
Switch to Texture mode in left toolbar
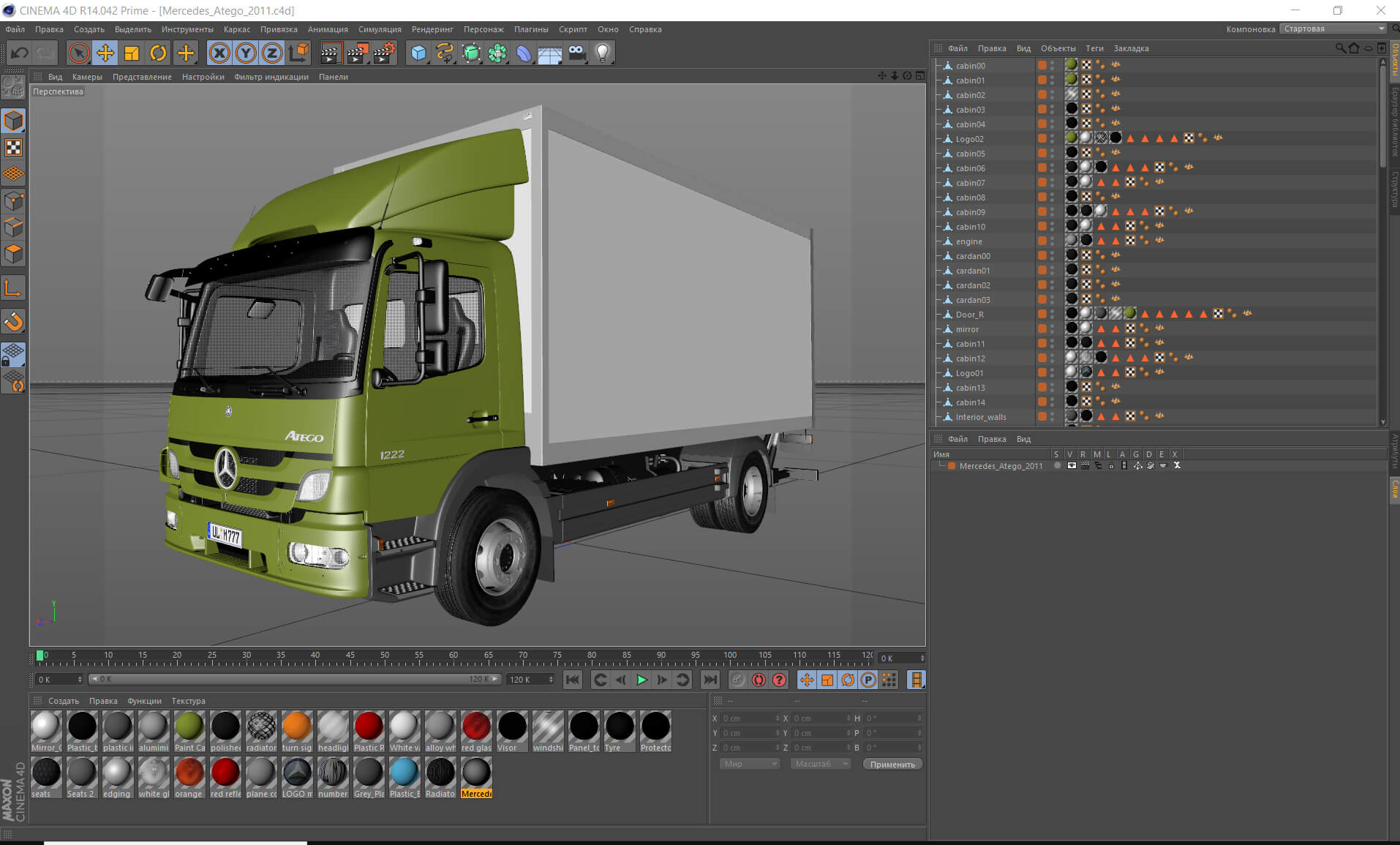click(x=14, y=148)
